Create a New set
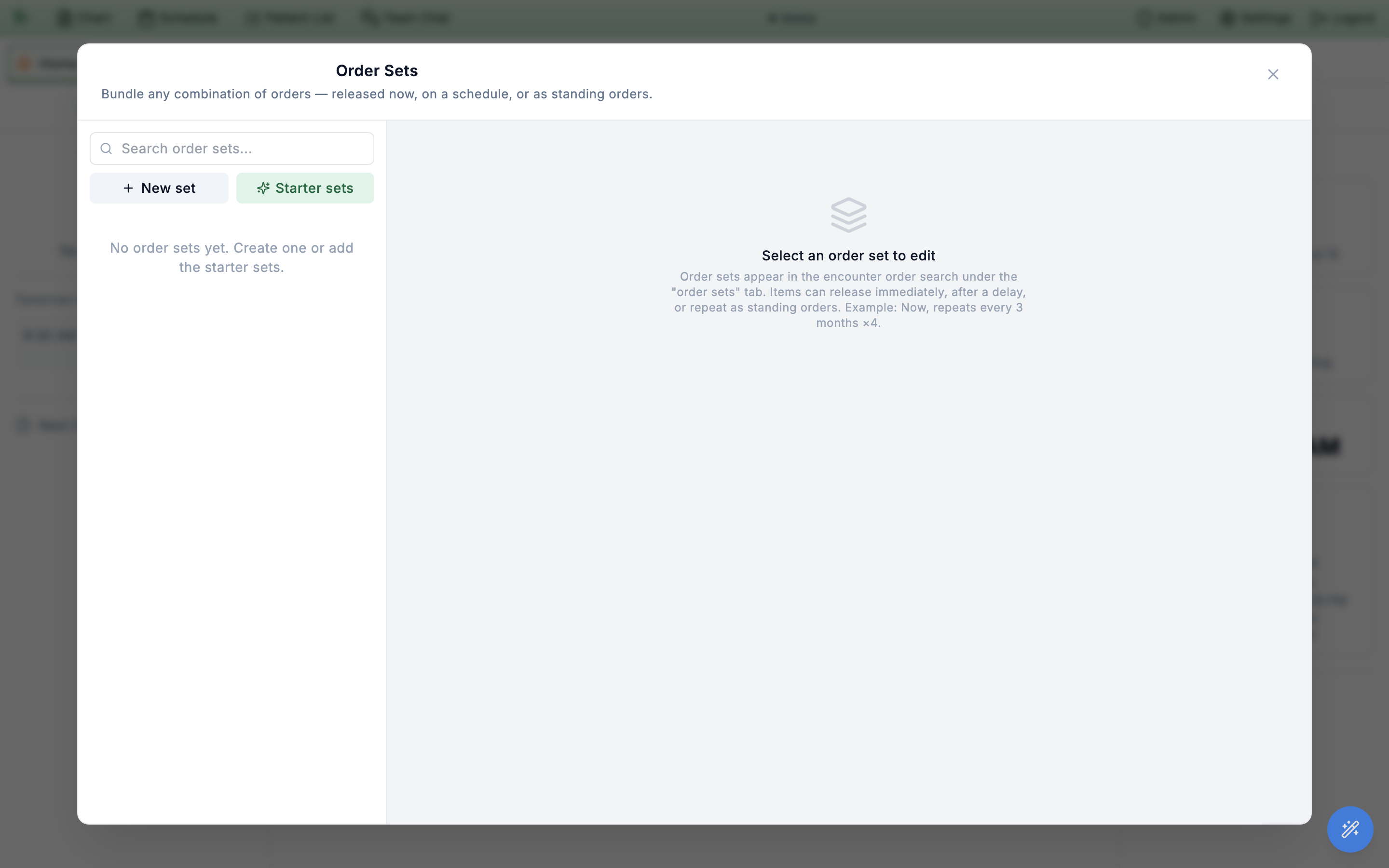This screenshot has width=1389, height=868. [x=159, y=188]
